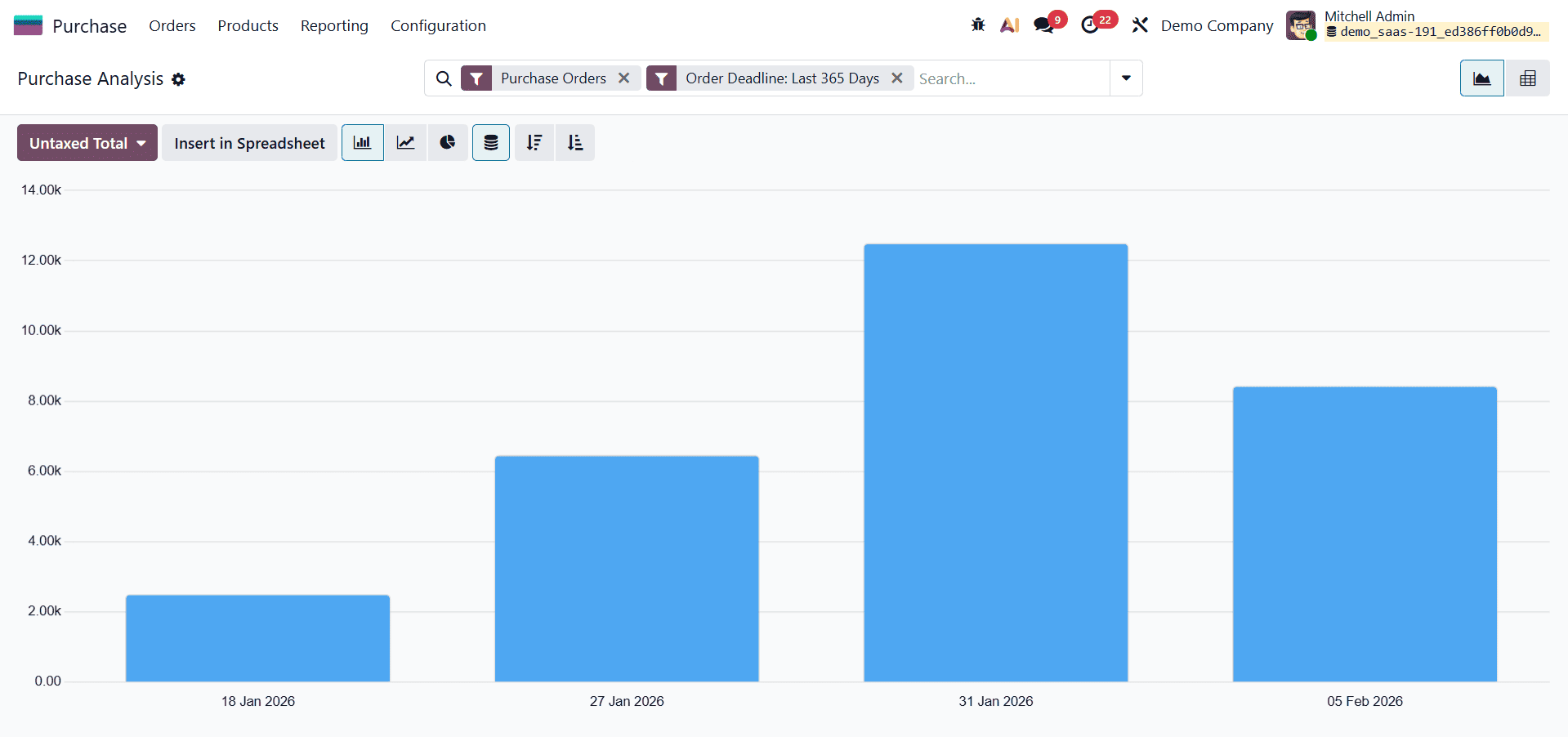Open the debug/bug icon in top bar
Image resolution: width=1568 pixels, height=737 pixels.
tap(978, 25)
